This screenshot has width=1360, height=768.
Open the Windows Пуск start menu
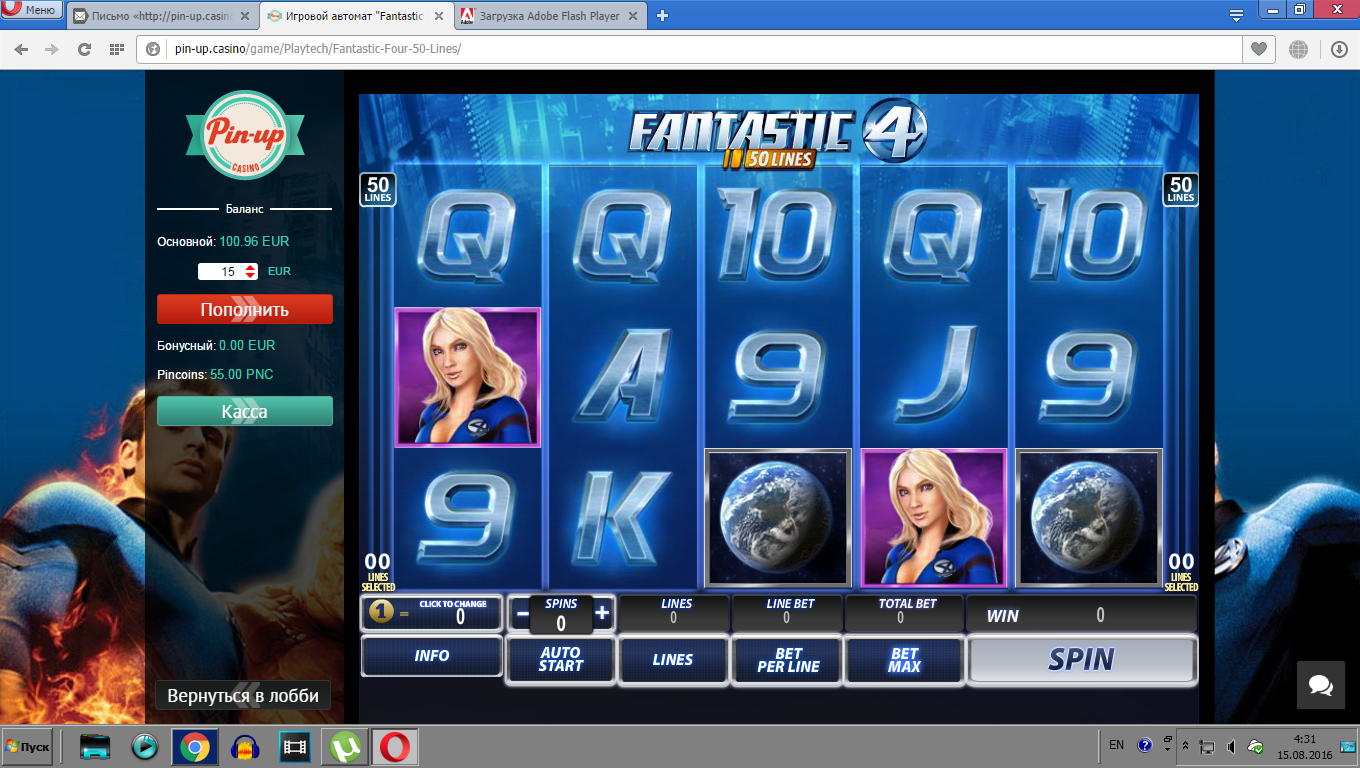[x=28, y=747]
